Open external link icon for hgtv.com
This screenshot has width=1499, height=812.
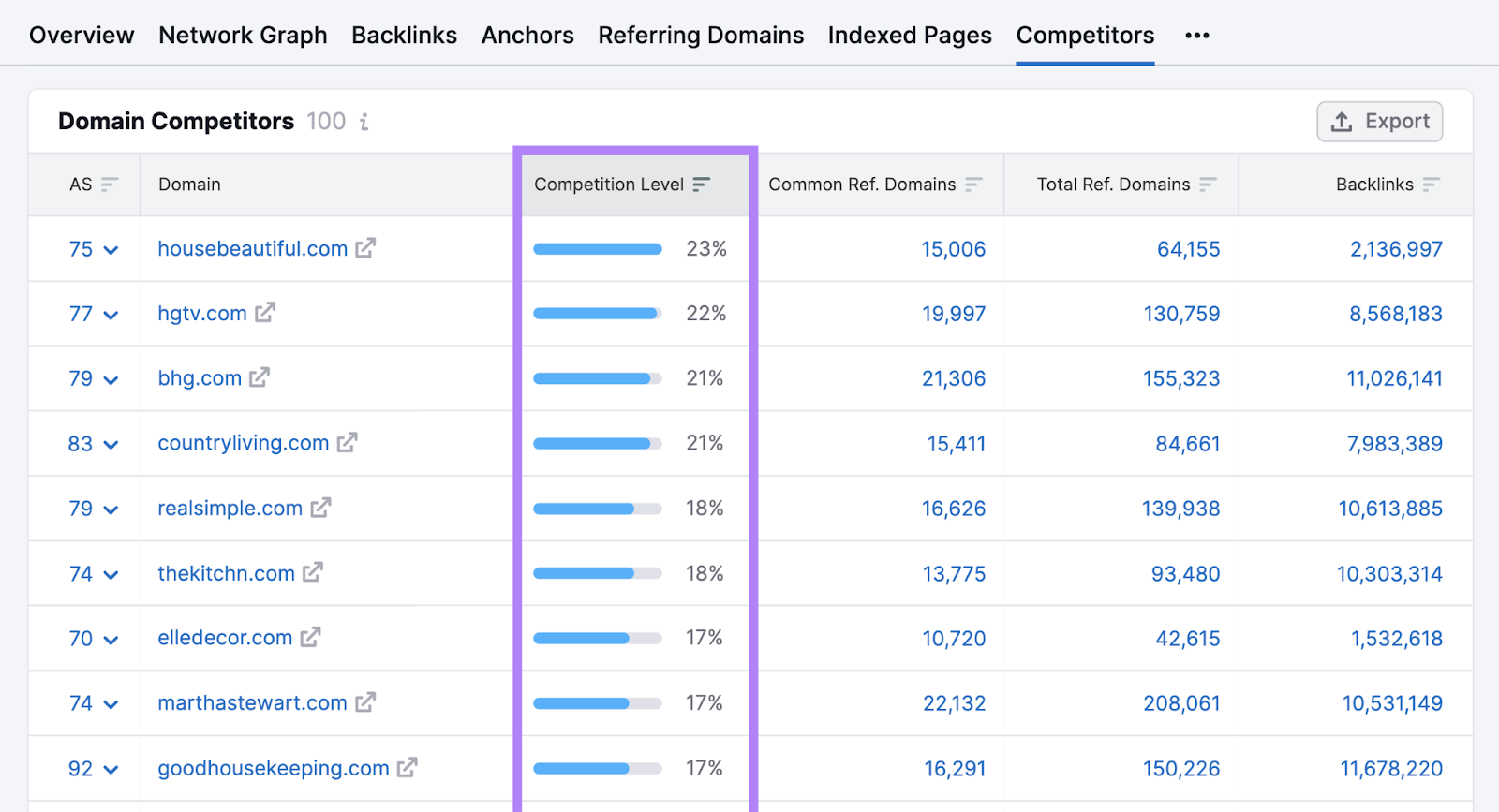click(265, 313)
